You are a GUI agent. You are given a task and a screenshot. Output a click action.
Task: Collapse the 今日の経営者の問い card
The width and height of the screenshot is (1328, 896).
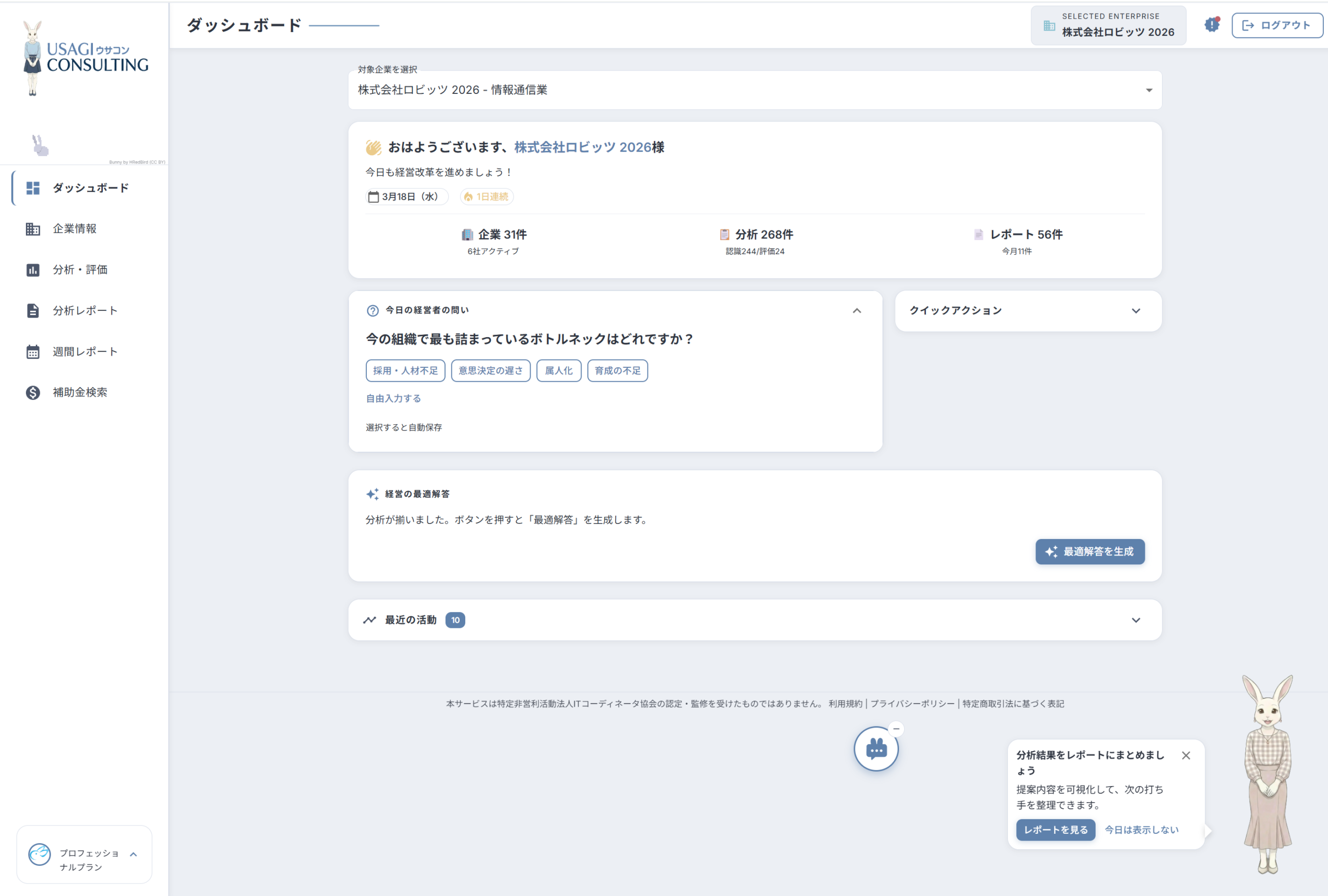pos(856,311)
